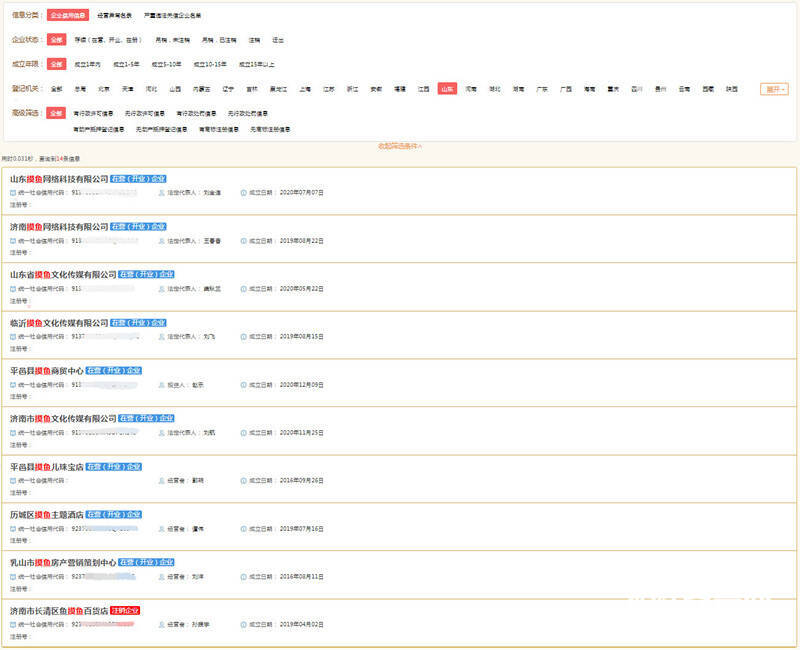Open 山东省摸鱼文化传媒有限公司 company link
This screenshot has width=800, height=650.
(63, 274)
